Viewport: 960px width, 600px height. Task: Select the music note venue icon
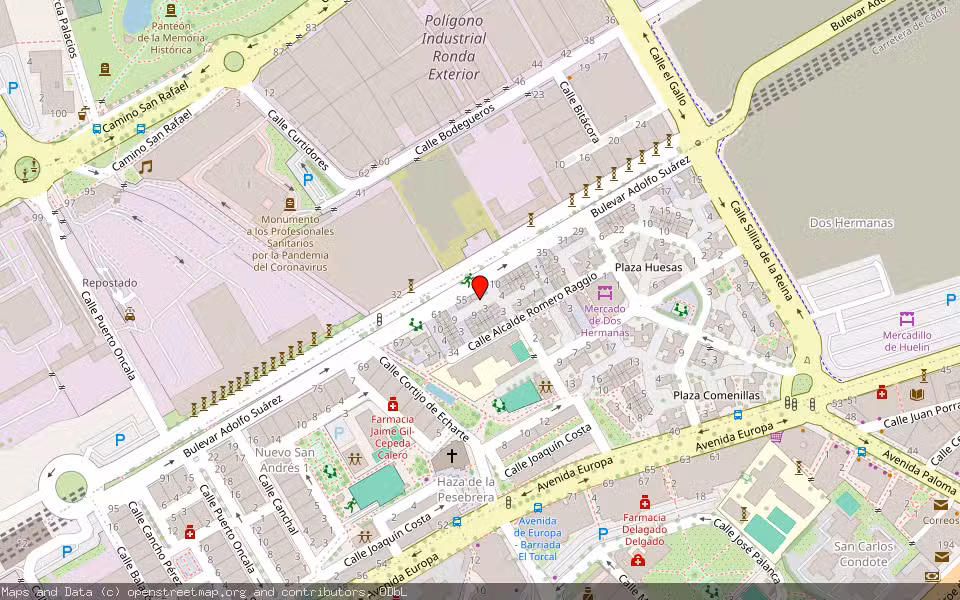click(x=145, y=167)
